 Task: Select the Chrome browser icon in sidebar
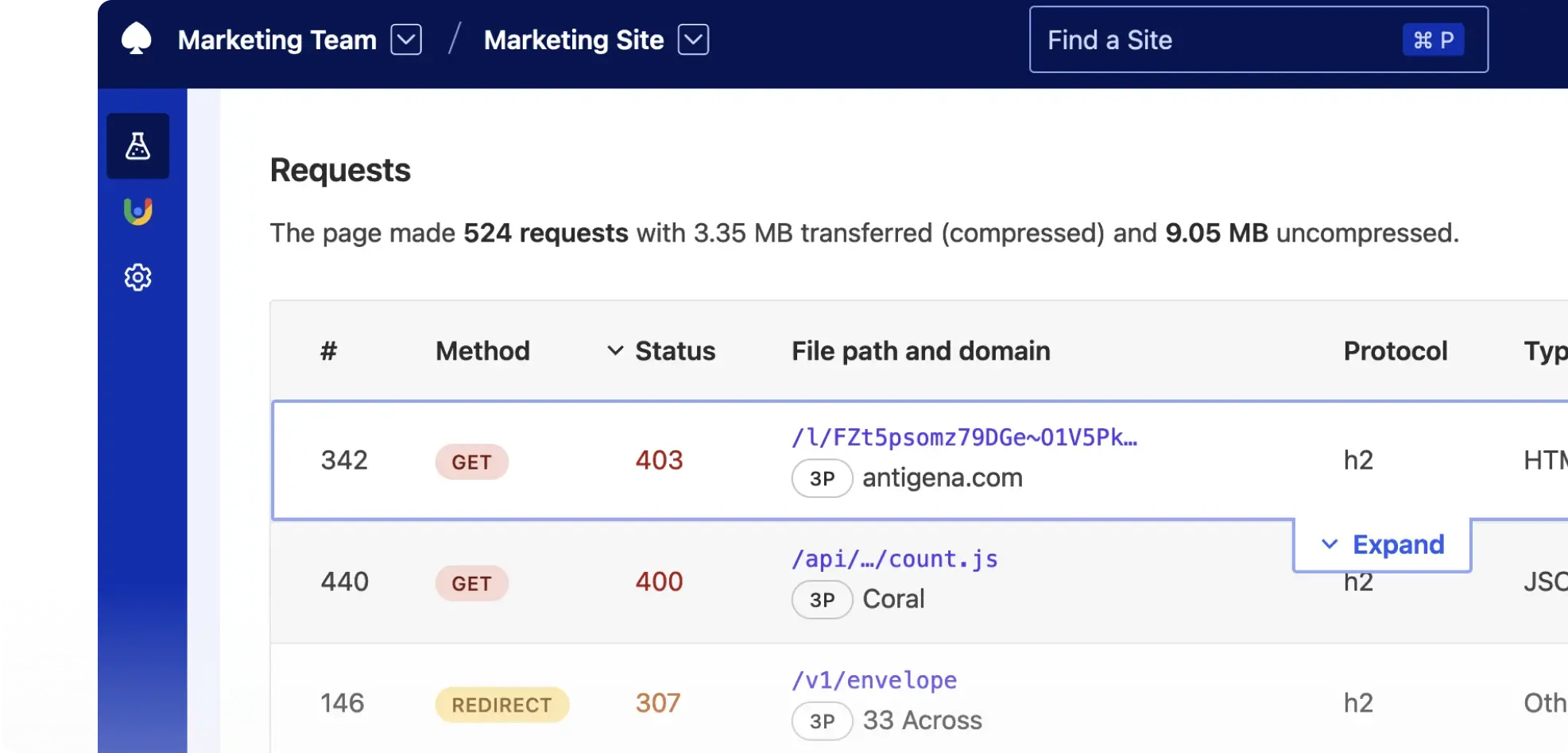[137, 211]
